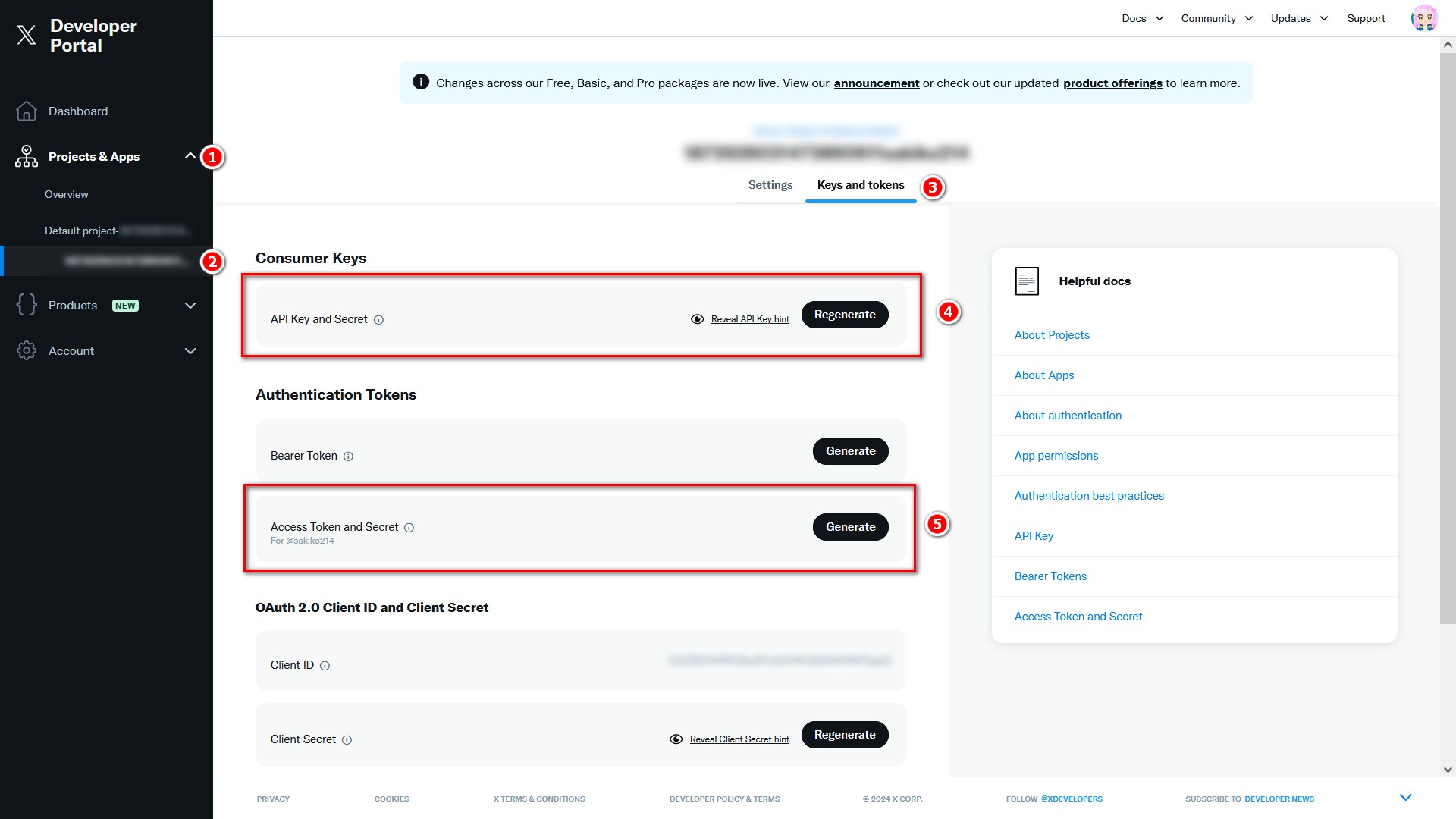Click the X logo icon

[x=27, y=35]
